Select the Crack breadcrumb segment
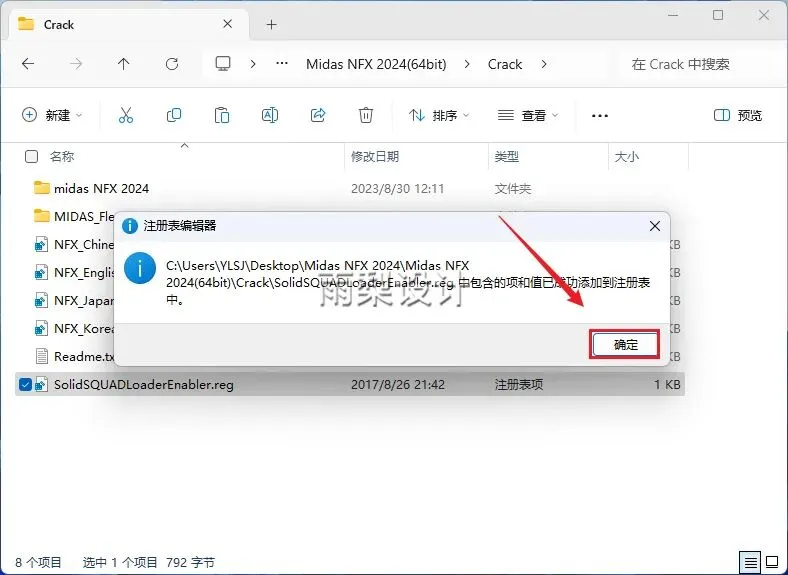This screenshot has height=575, width=788. click(505, 64)
